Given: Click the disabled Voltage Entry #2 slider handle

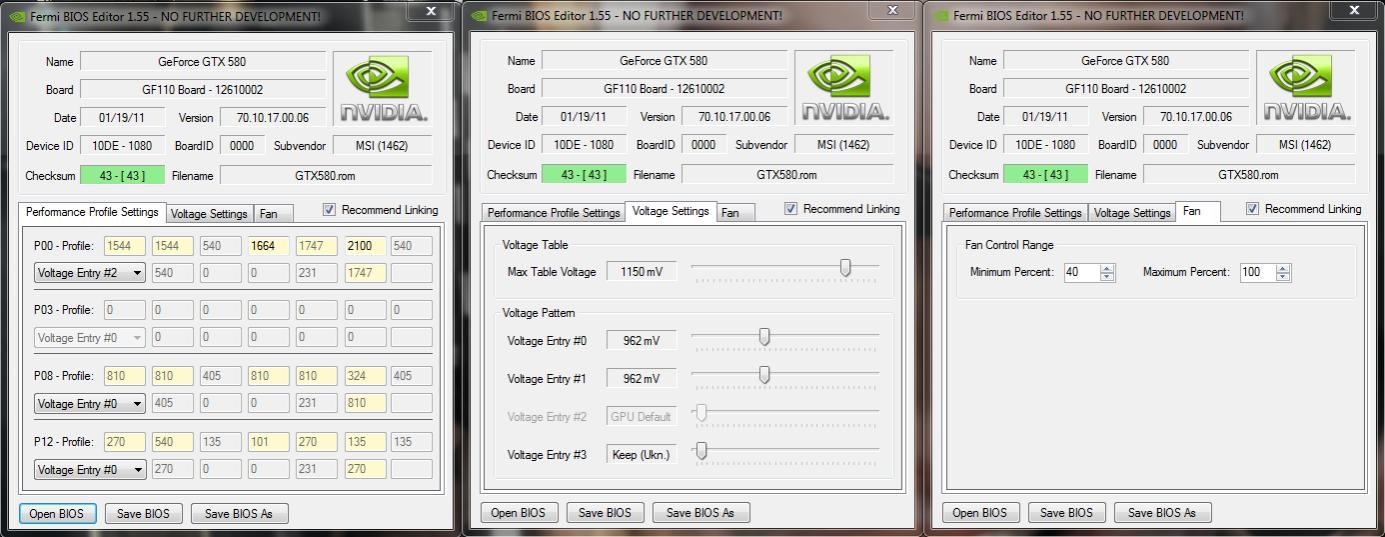Looking at the screenshot, I should (702, 413).
